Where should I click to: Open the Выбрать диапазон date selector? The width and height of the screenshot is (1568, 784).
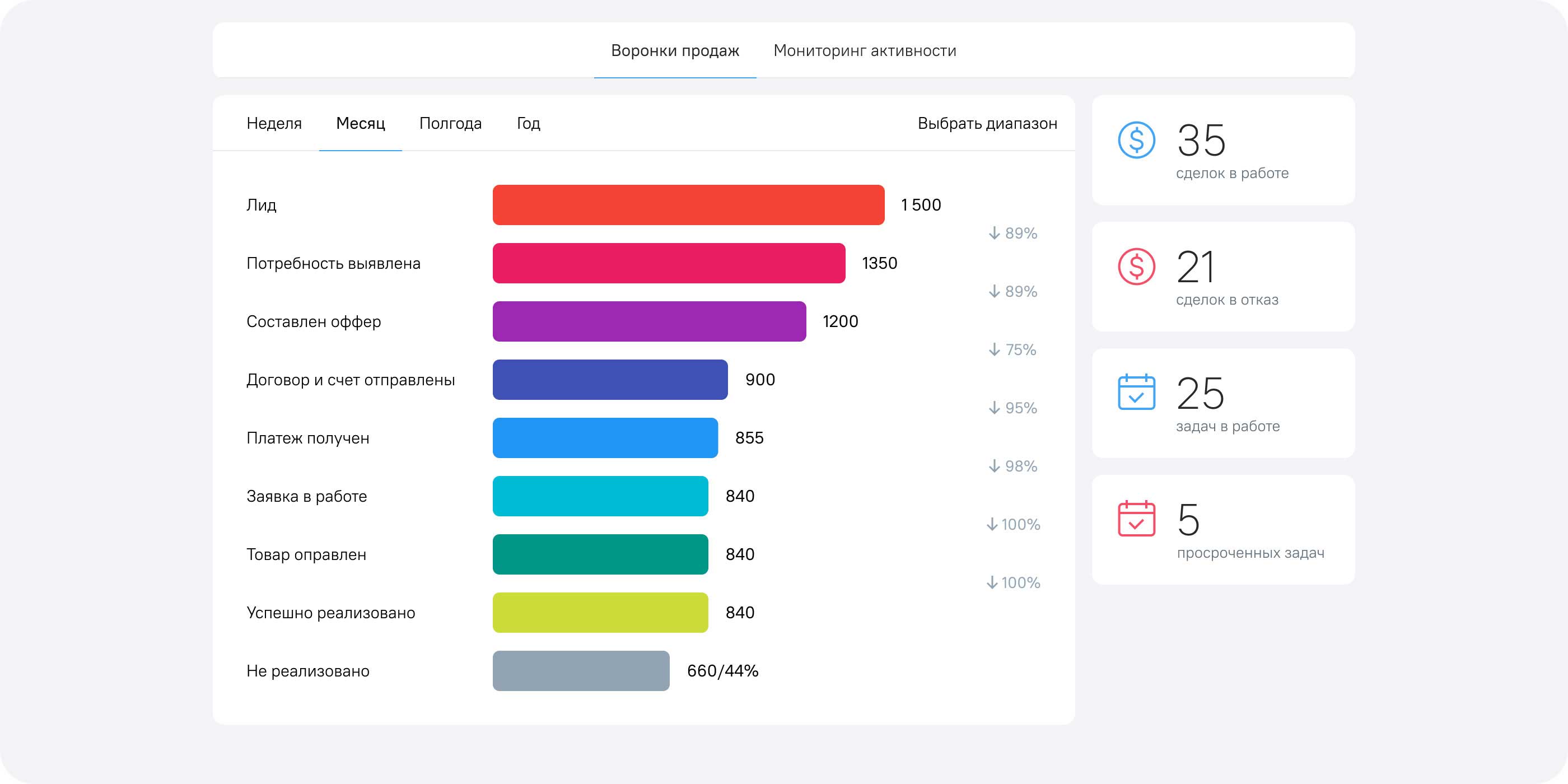pos(986,124)
